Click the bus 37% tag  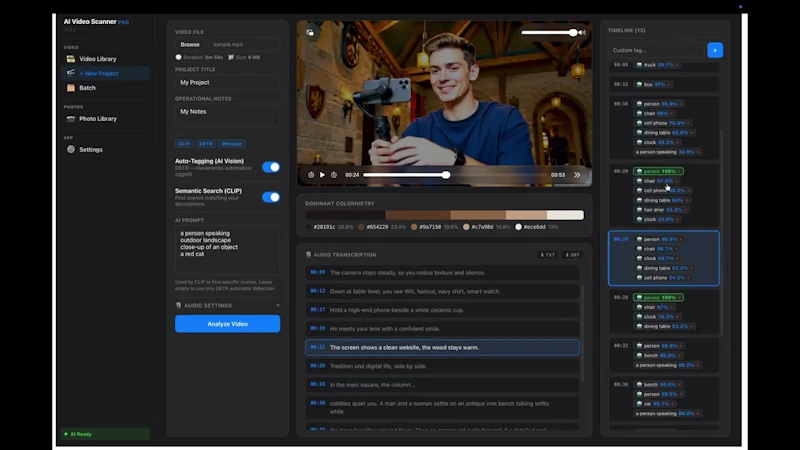[654, 84]
